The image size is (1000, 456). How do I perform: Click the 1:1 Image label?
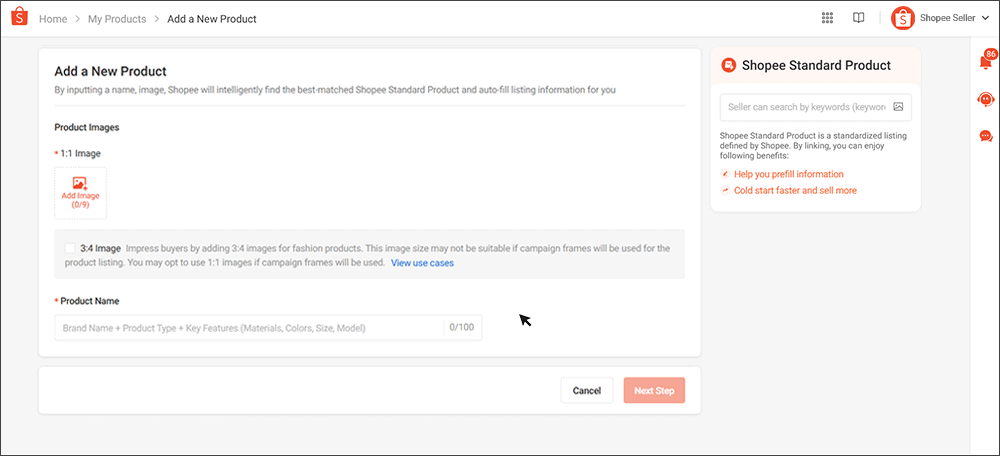coord(80,153)
